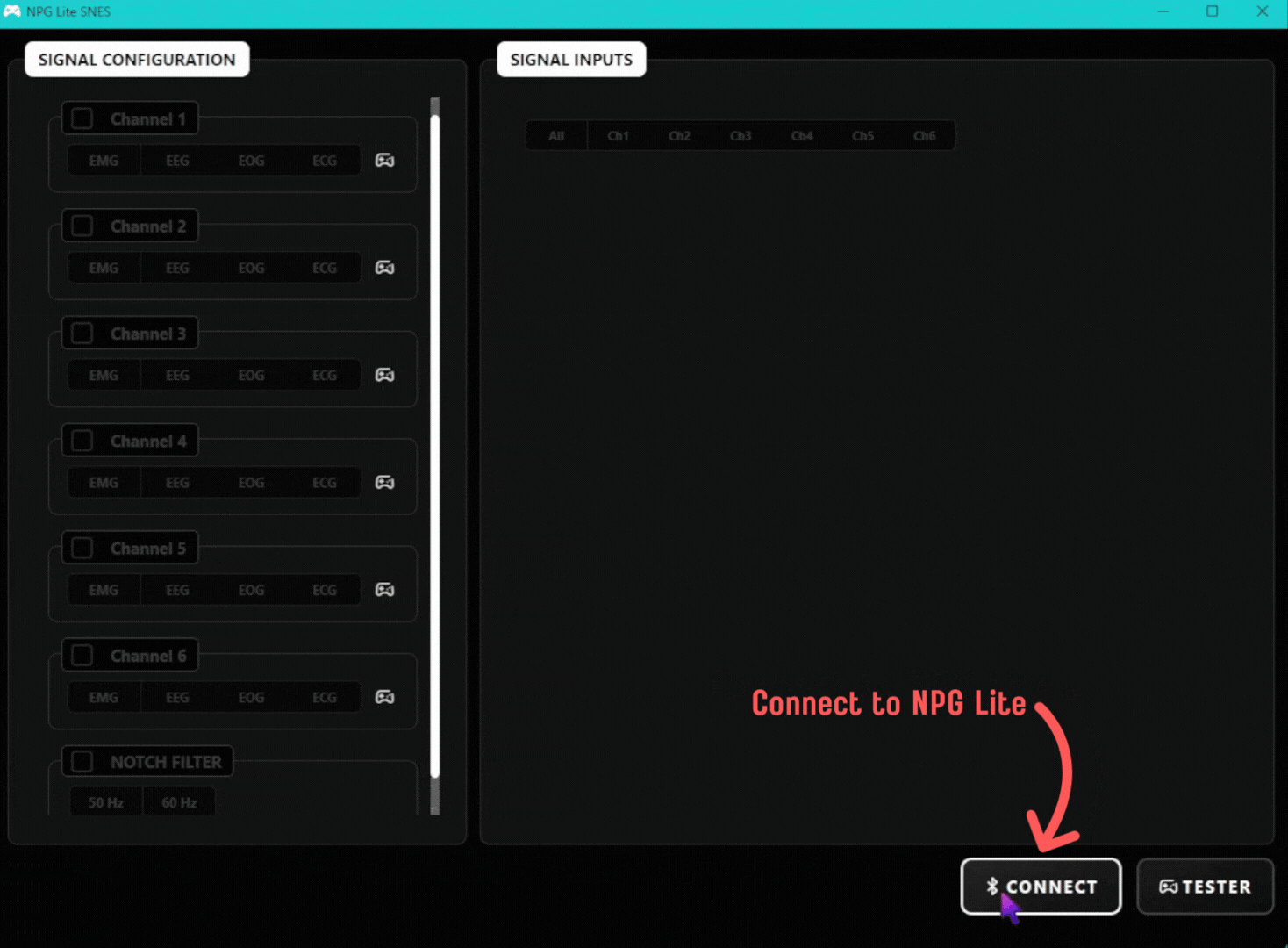Toggle the NOTCH FILTER checkbox
The height and width of the screenshot is (948, 1288).
82,761
